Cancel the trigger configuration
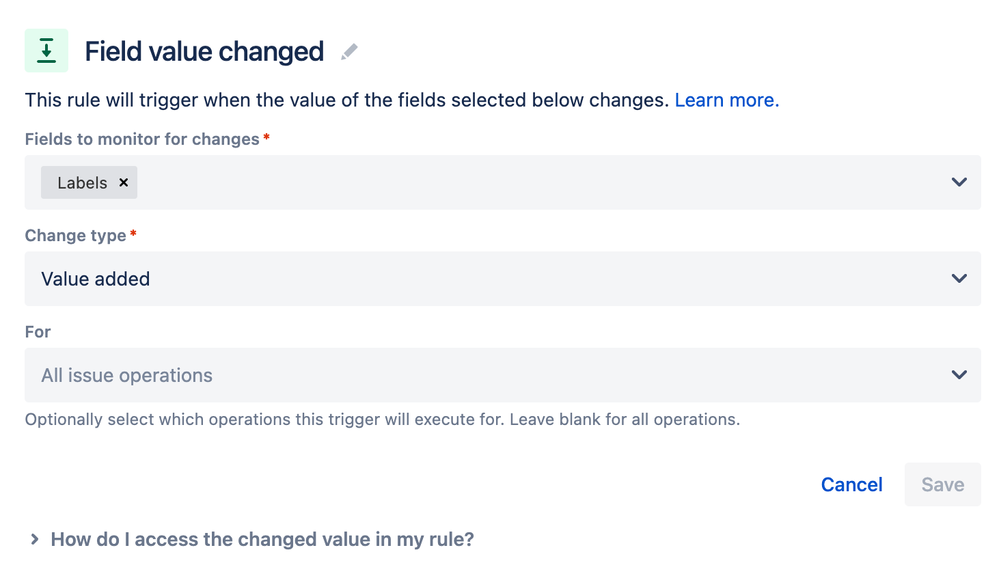The image size is (999, 578). tap(851, 484)
